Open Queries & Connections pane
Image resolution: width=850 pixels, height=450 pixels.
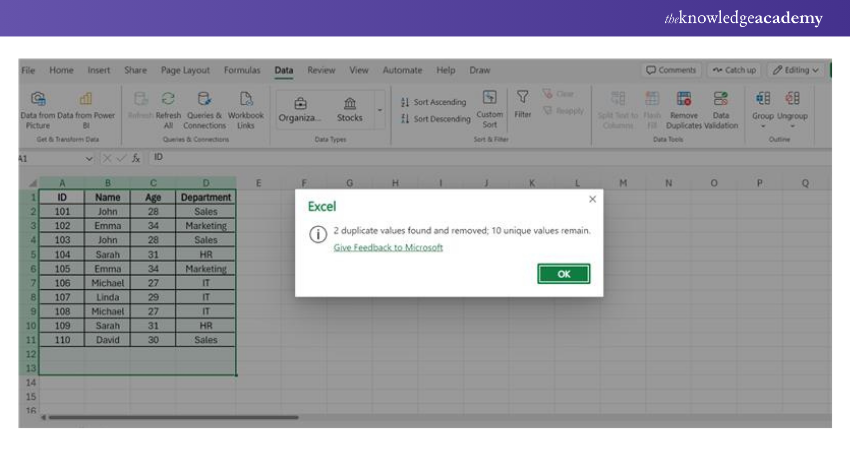(x=204, y=99)
